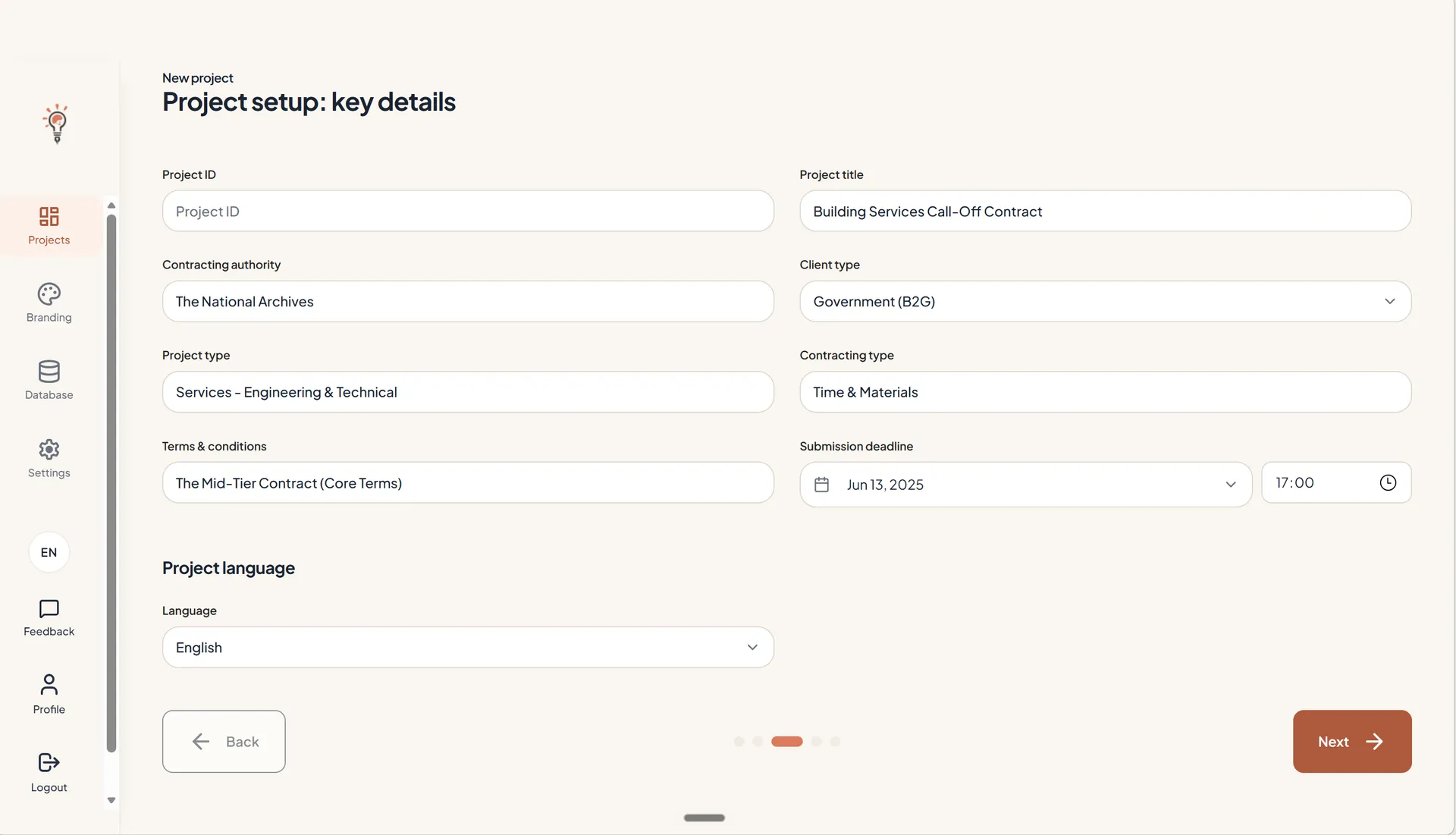Image resolution: width=1456 pixels, height=835 pixels.
Task: Click the Logout icon
Action: tap(49, 763)
